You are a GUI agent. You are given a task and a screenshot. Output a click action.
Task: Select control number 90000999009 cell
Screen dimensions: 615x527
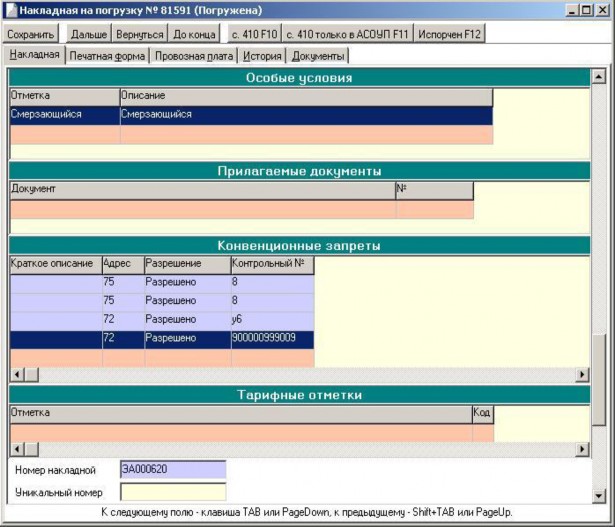(273, 339)
